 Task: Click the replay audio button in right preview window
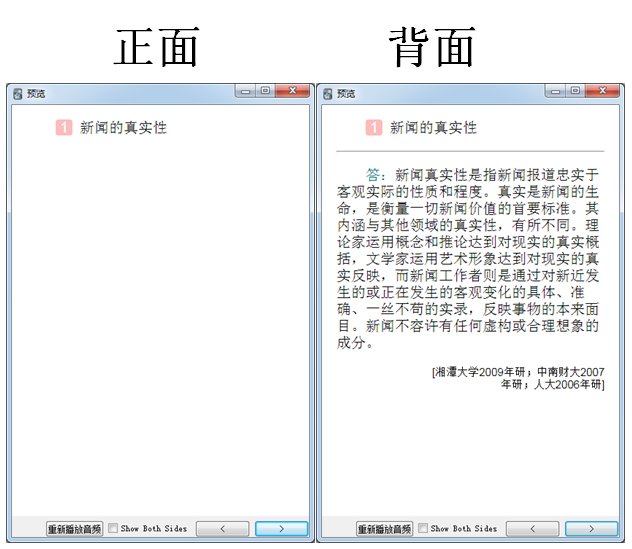click(x=385, y=529)
